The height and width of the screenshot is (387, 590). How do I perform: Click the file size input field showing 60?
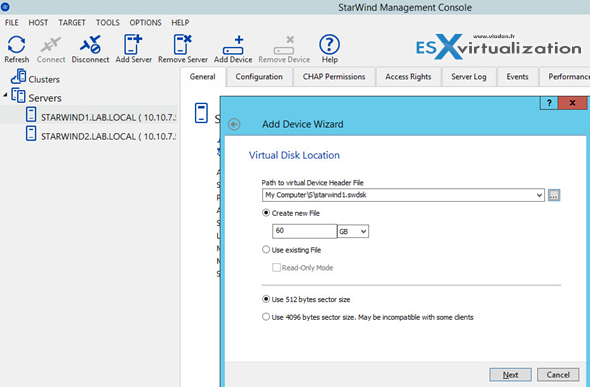(304, 231)
